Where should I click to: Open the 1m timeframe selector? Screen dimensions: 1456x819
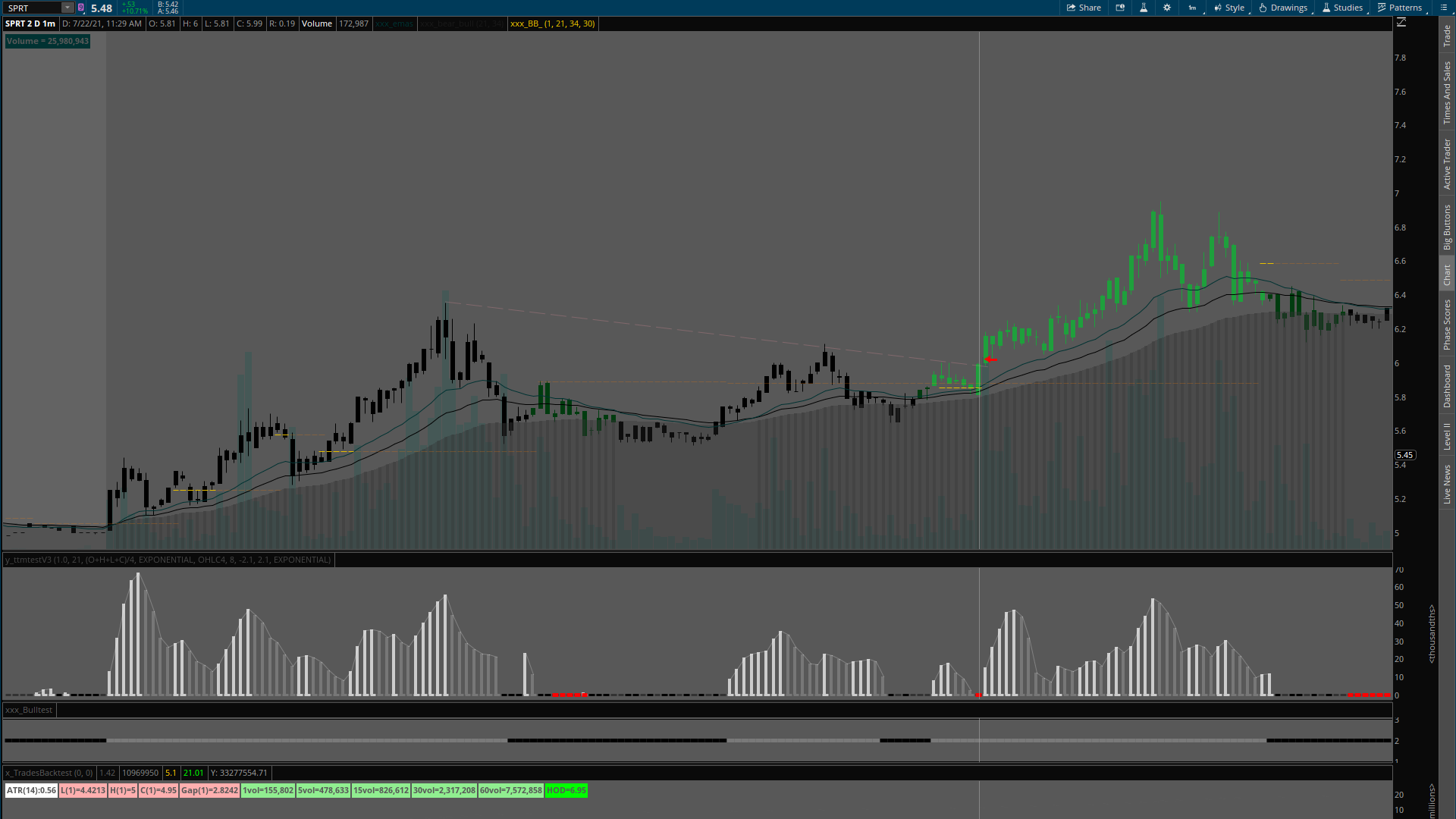[1193, 8]
